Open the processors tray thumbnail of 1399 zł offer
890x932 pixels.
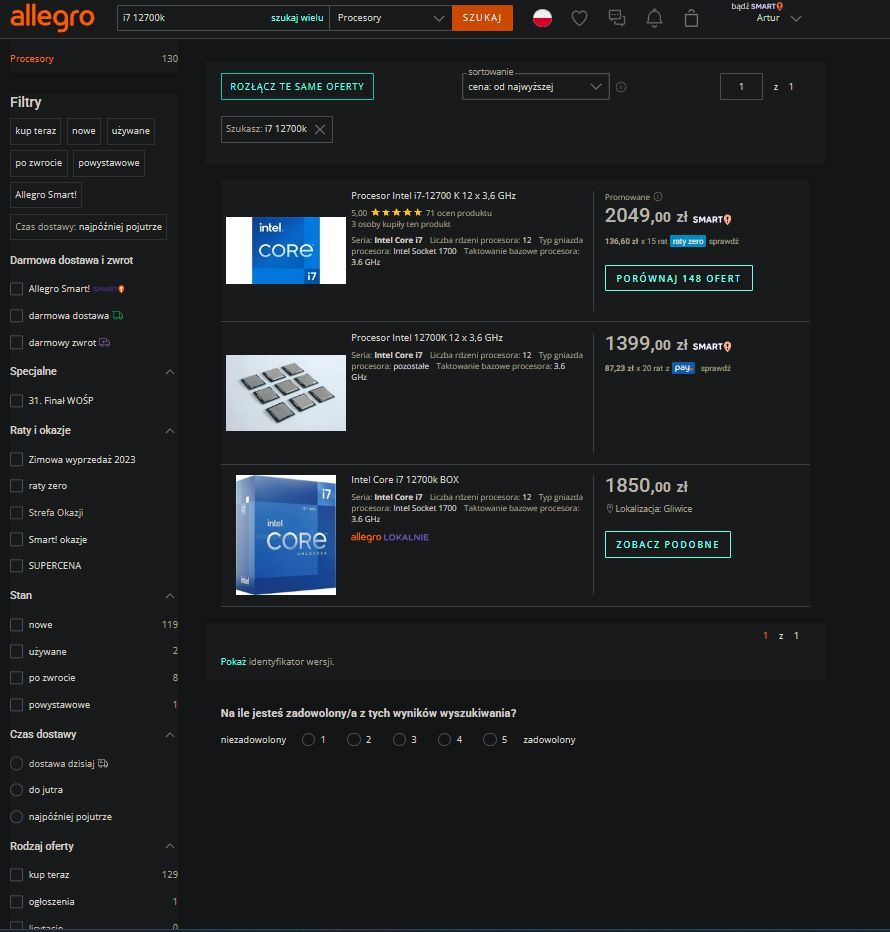[x=286, y=393]
